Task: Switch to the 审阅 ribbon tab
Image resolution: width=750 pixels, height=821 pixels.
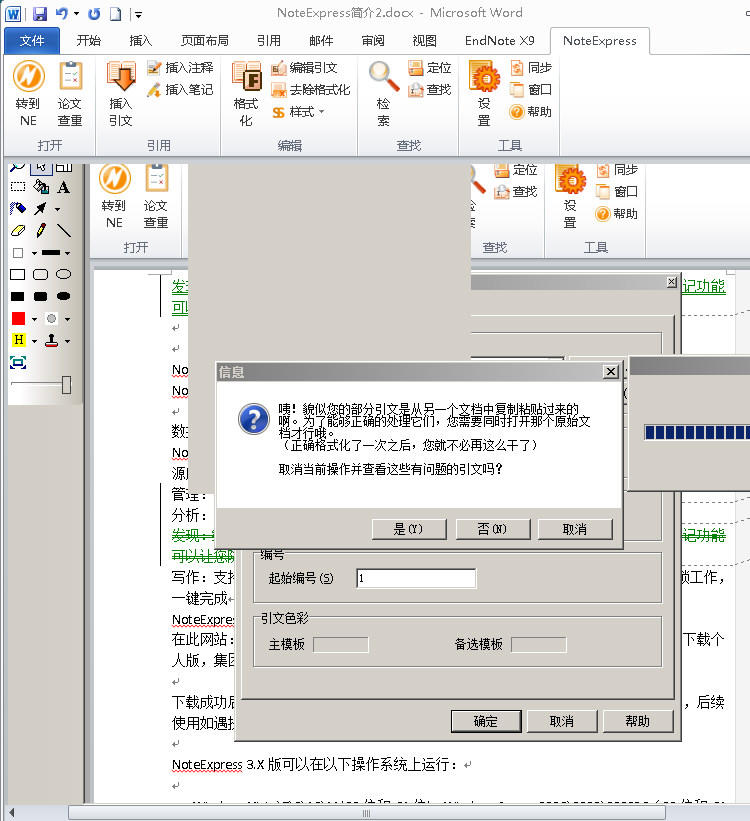Action: pos(373,40)
